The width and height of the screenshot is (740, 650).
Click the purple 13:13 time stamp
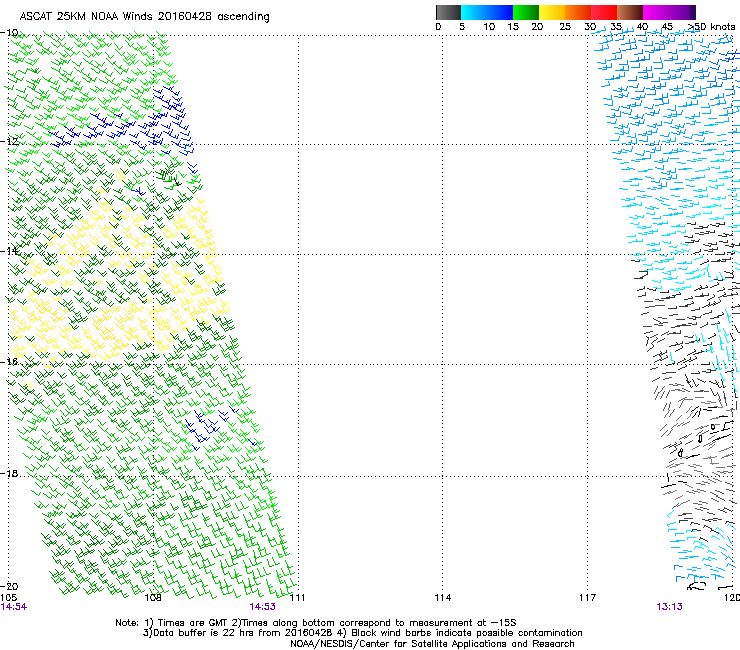(x=669, y=607)
